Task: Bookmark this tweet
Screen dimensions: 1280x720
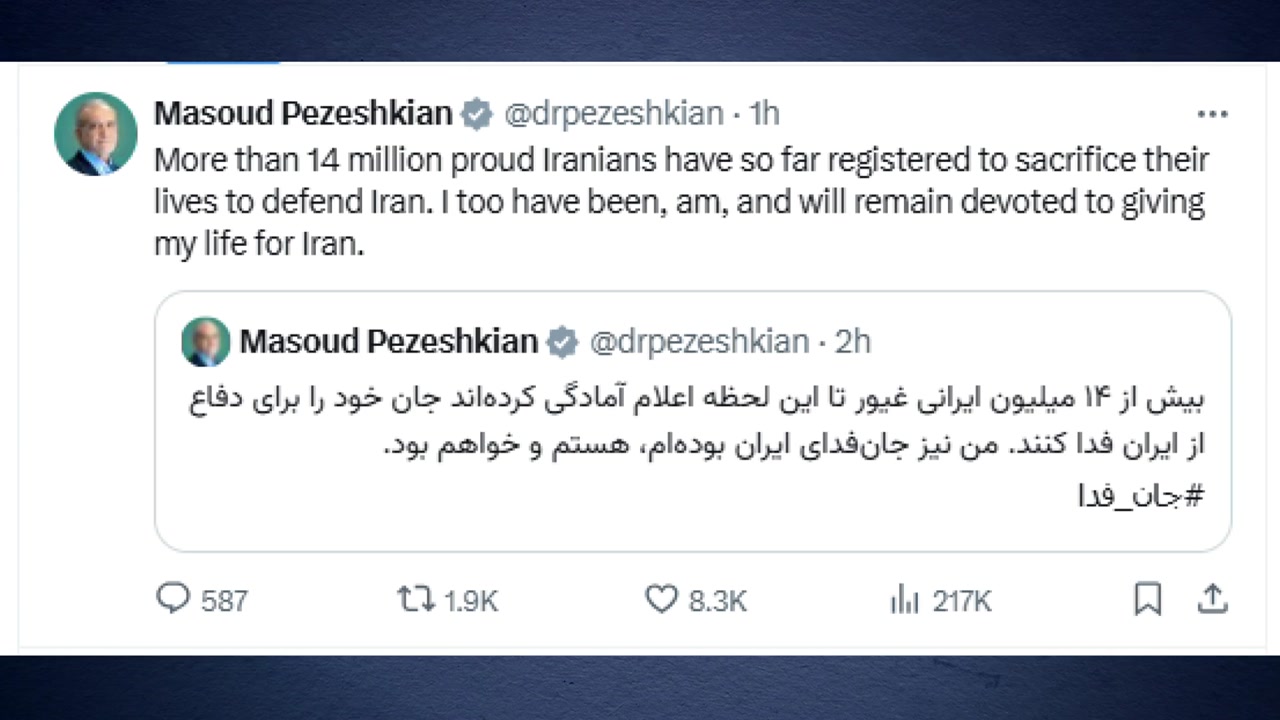Action: (1148, 599)
